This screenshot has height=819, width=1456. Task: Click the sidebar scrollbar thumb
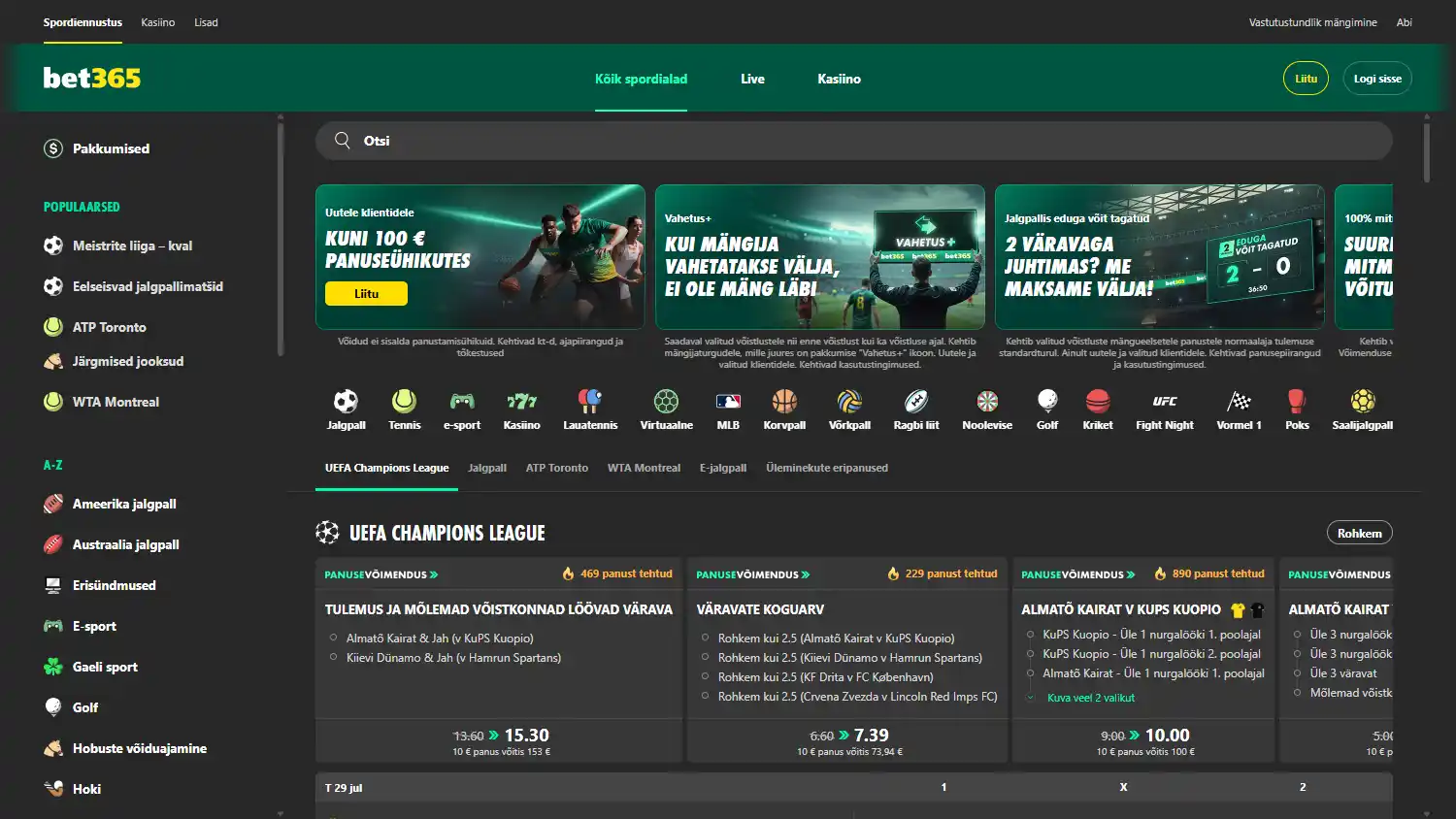pos(281,238)
